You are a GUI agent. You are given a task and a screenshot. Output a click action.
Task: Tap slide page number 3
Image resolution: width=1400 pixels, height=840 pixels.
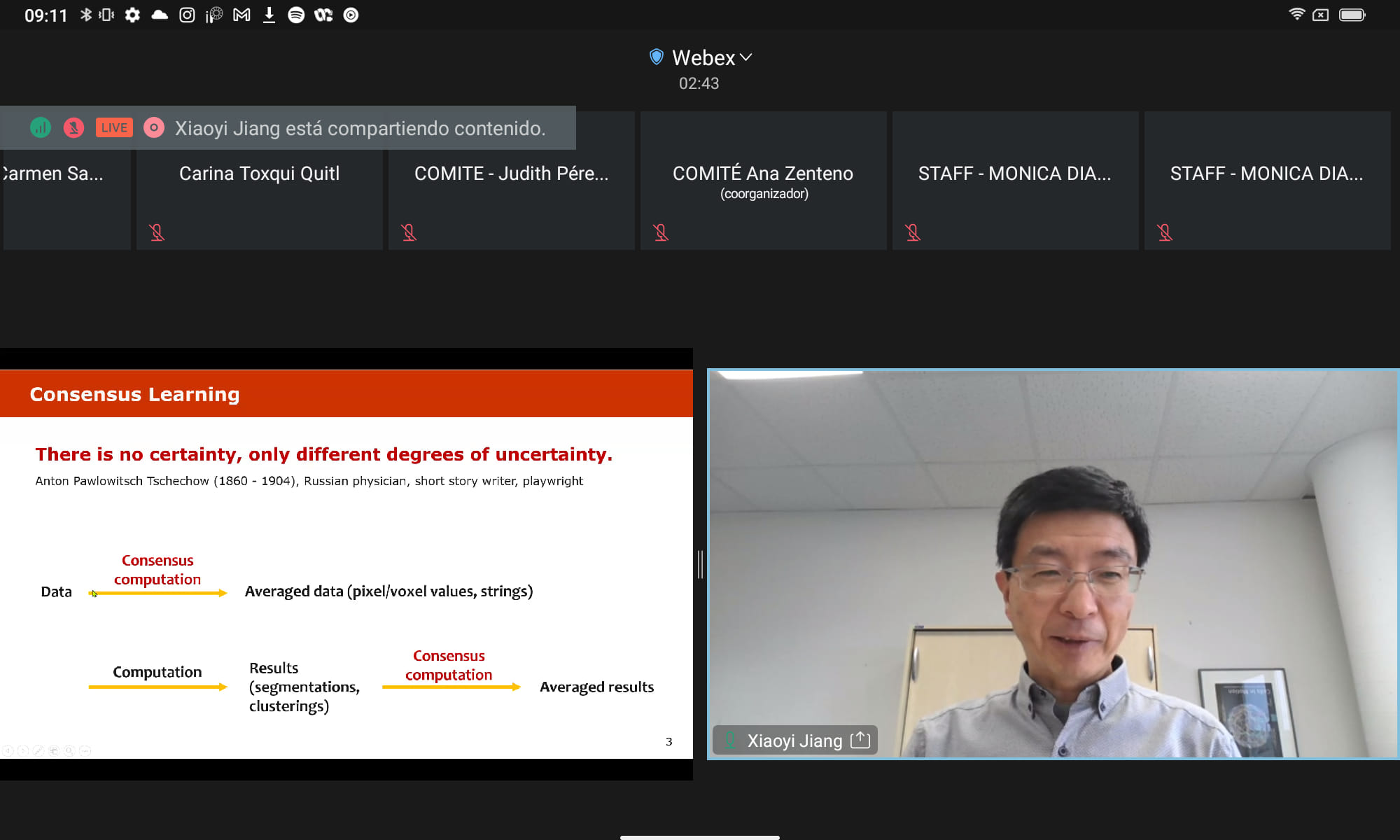point(668,741)
